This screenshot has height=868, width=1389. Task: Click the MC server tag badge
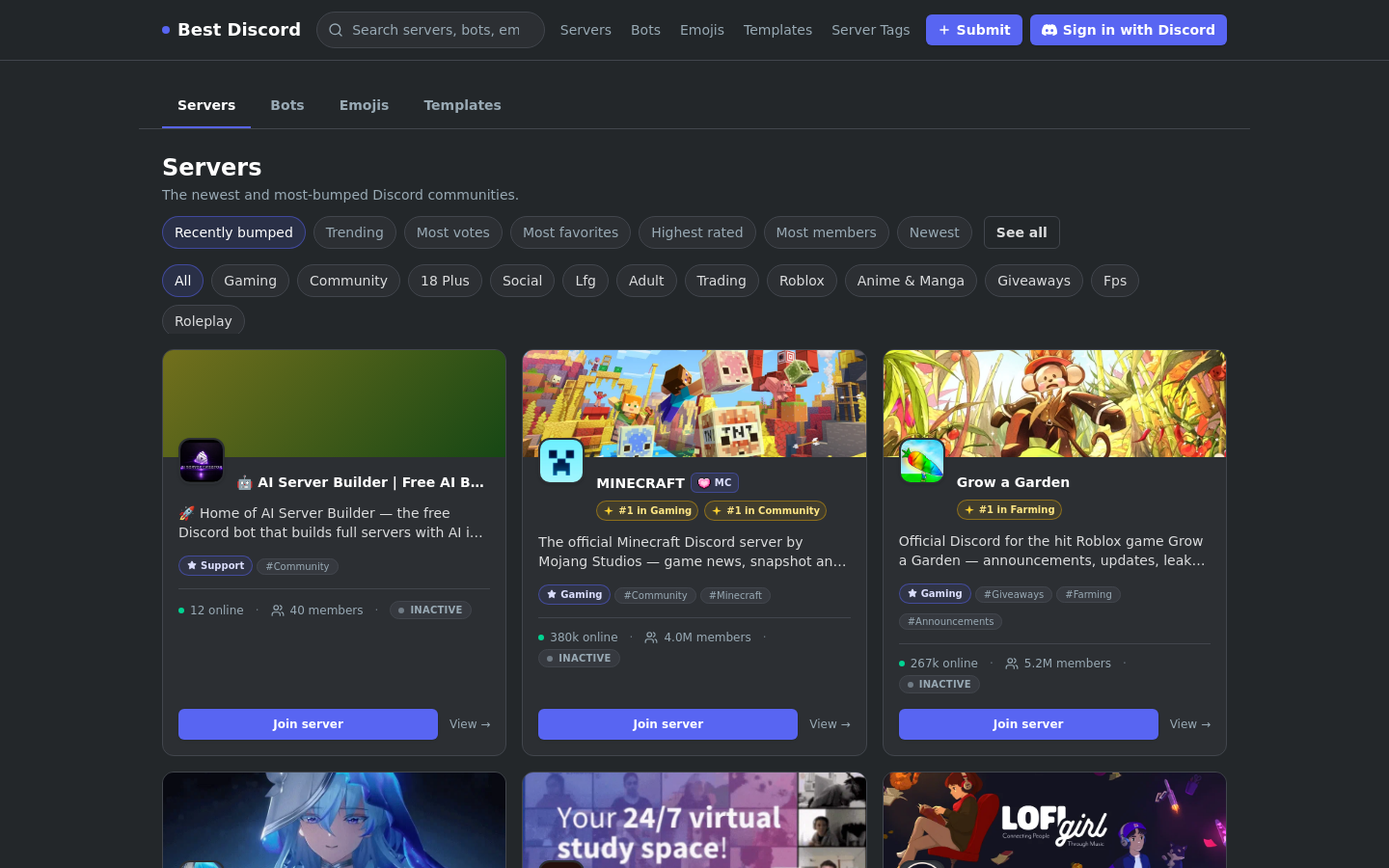click(x=715, y=483)
